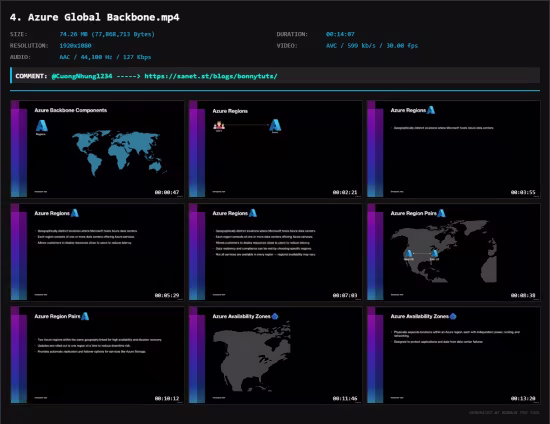Click the DURATION: label
The height and width of the screenshot is (424, 550).
coord(292,34)
